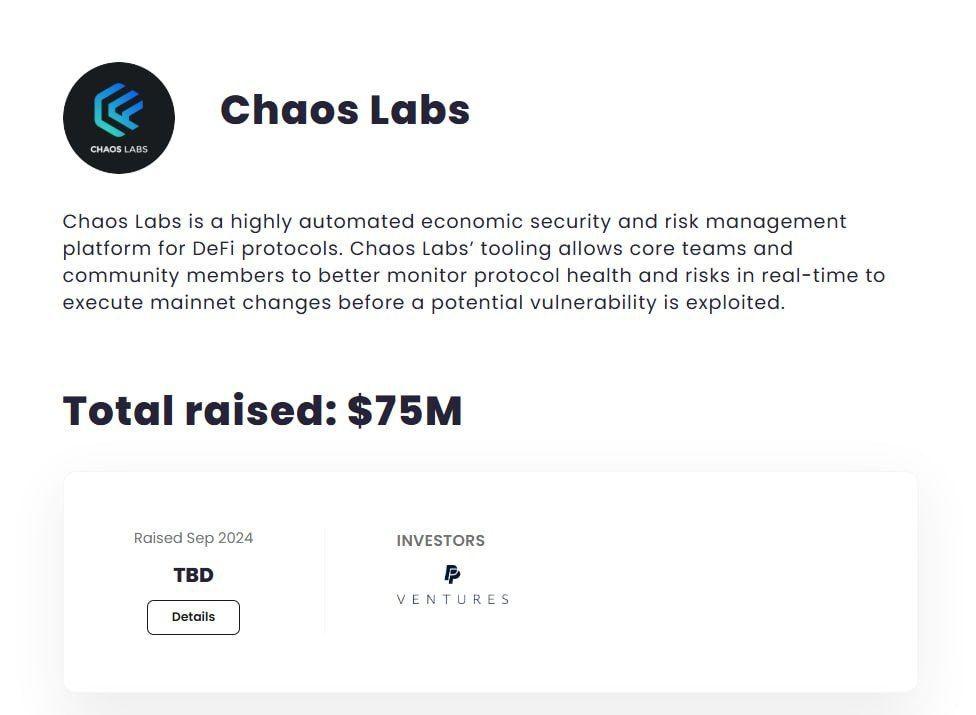Click the INVESTORS section label
976x715 pixels.
point(441,541)
